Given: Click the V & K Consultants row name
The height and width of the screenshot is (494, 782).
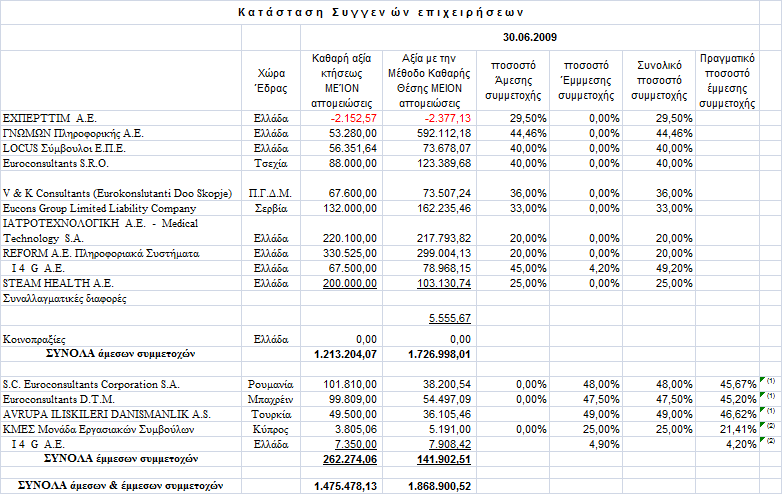Looking at the screenshot, I should pos(118,193).
